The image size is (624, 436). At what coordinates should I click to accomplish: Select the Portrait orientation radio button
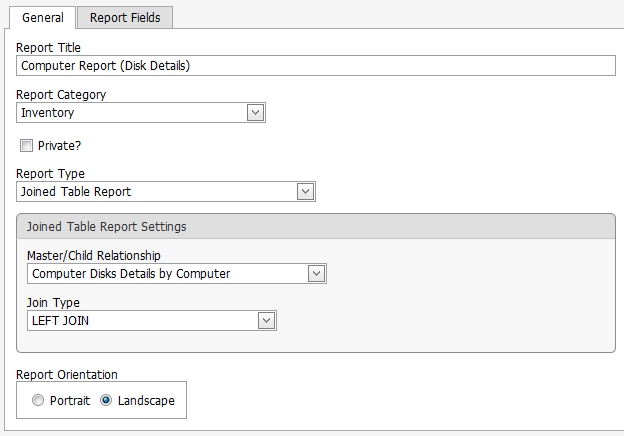point(38,400)
